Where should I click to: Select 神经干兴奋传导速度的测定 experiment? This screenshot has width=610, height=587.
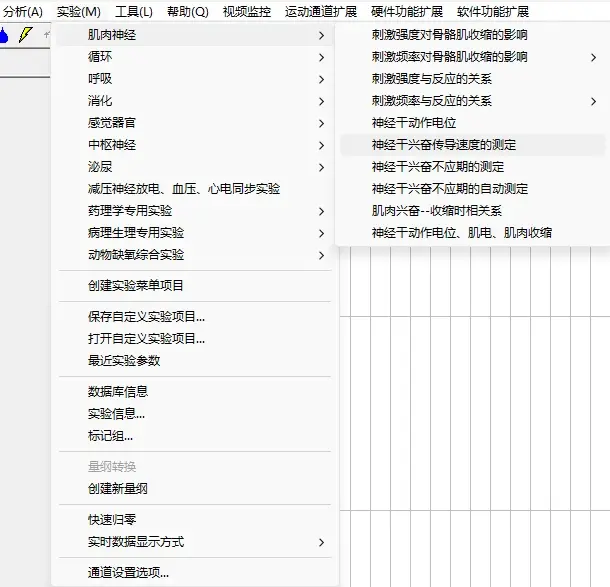tap(444, 145)
